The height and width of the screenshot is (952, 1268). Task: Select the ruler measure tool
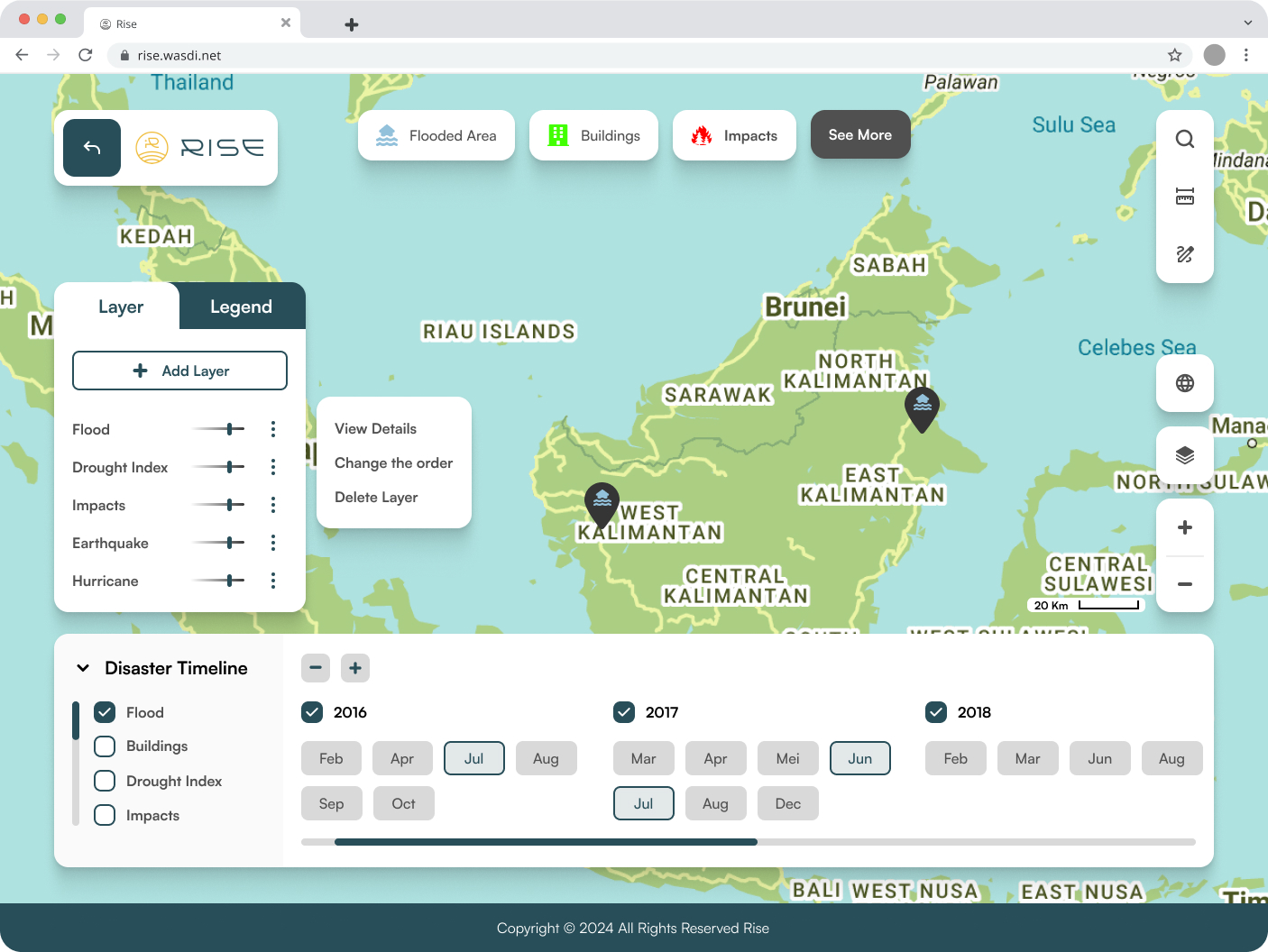point(1185,197)
